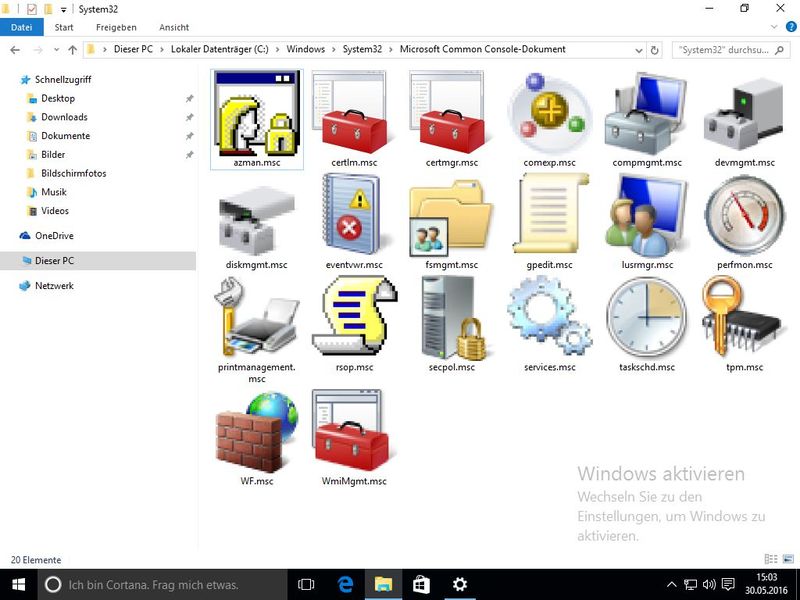Select Downloads in the Schnellzugriff list
Viewport: 800px width, 600px height.
(64, 117)
